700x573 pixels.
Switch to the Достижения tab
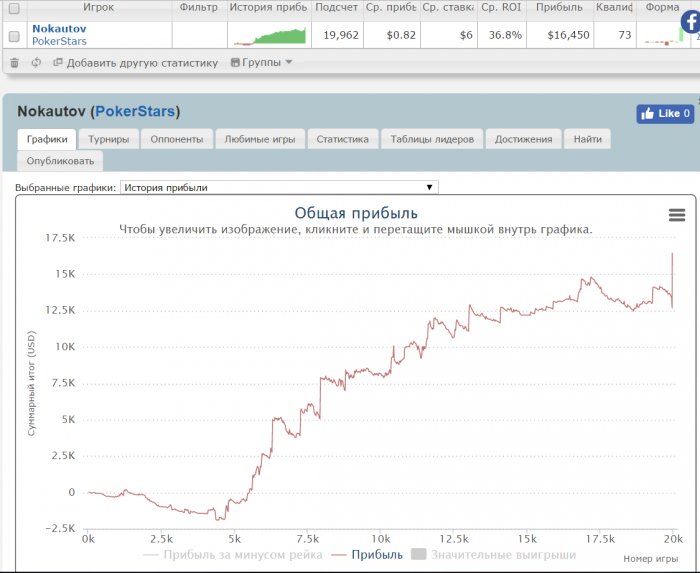pos(523,139)
